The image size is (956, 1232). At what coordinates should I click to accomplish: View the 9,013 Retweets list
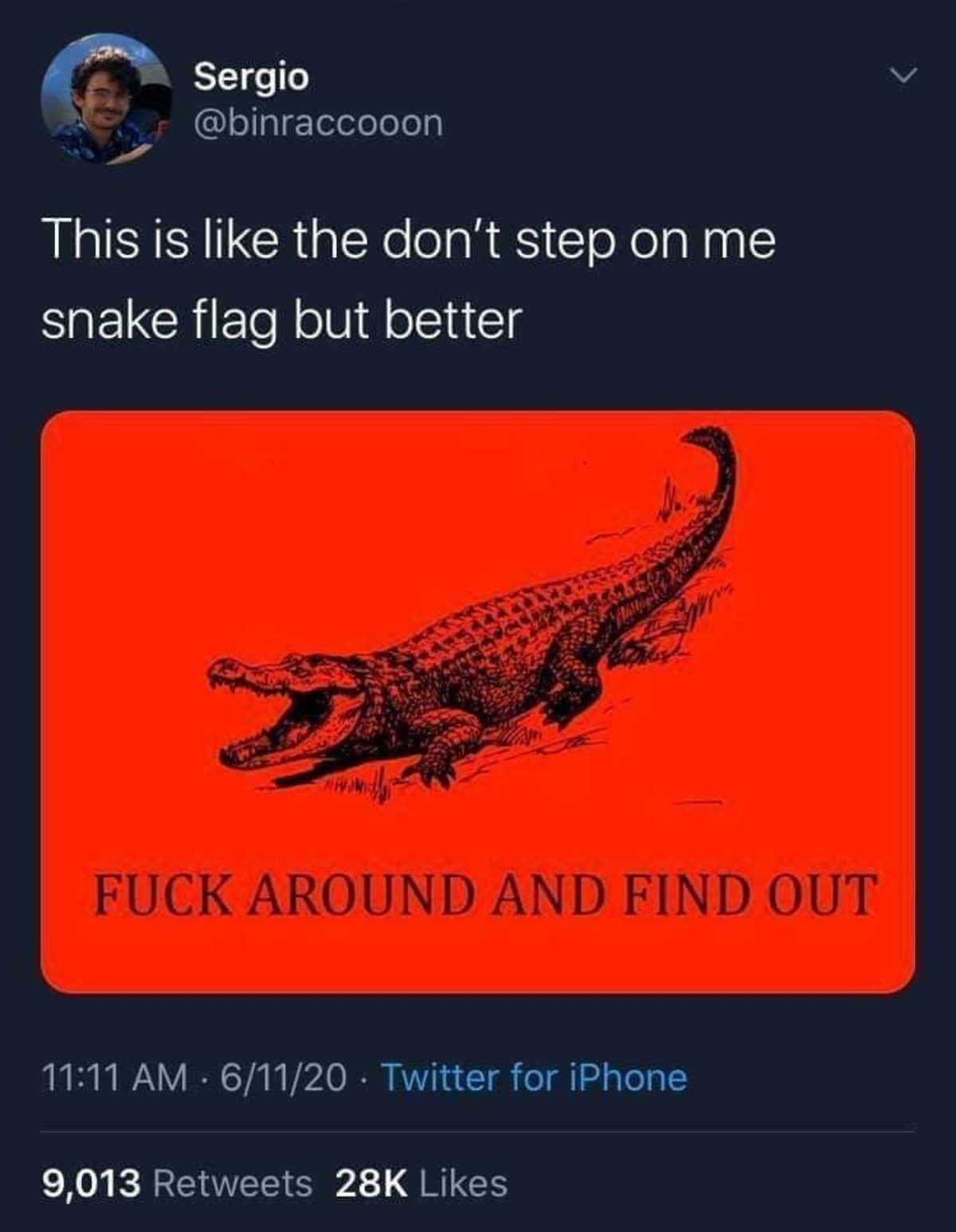(x=177, y=1183)
